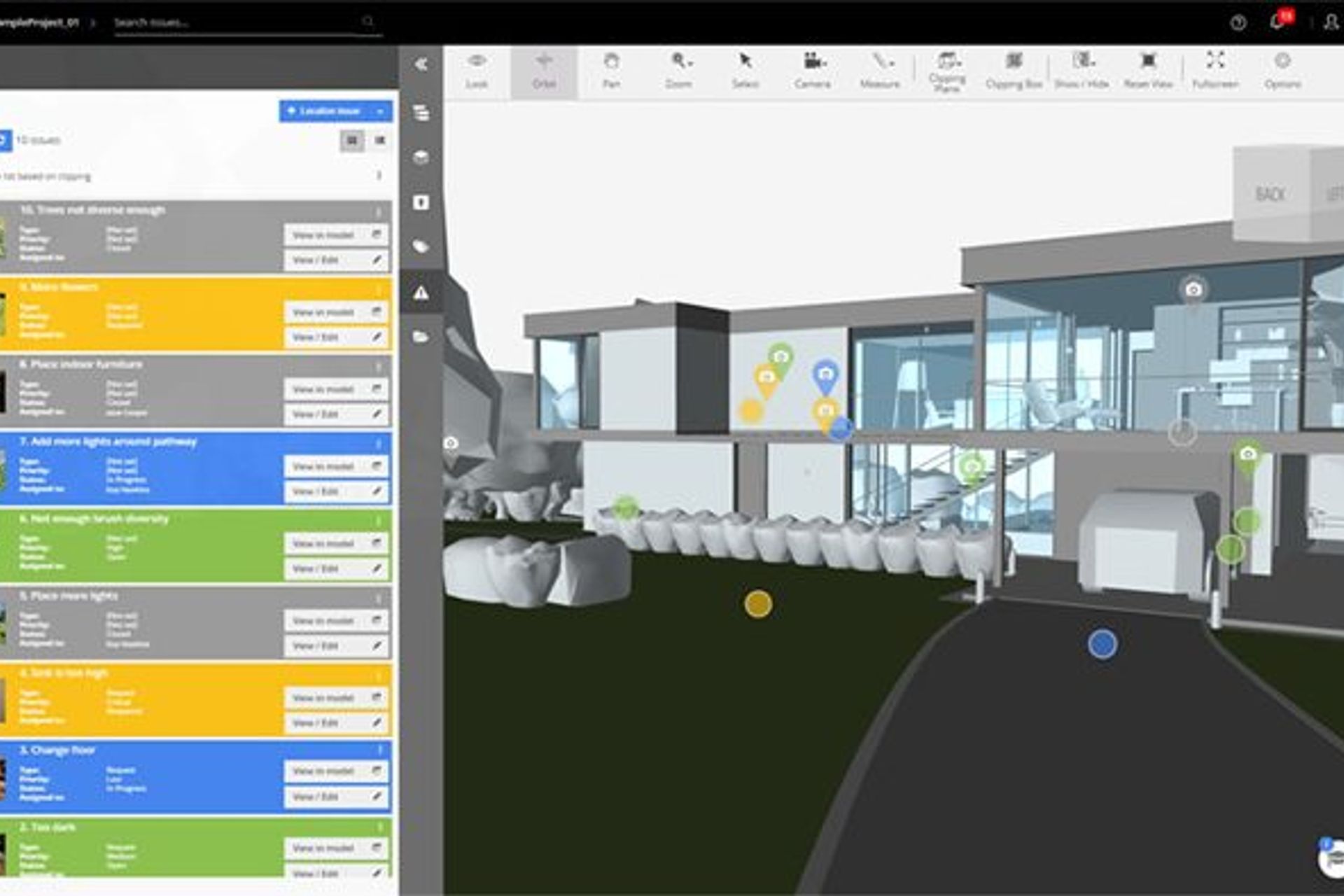The width and height of the screenshot is (1344, 896).
Task: Open the Camera tool dropdown
Action: [823, 62]
